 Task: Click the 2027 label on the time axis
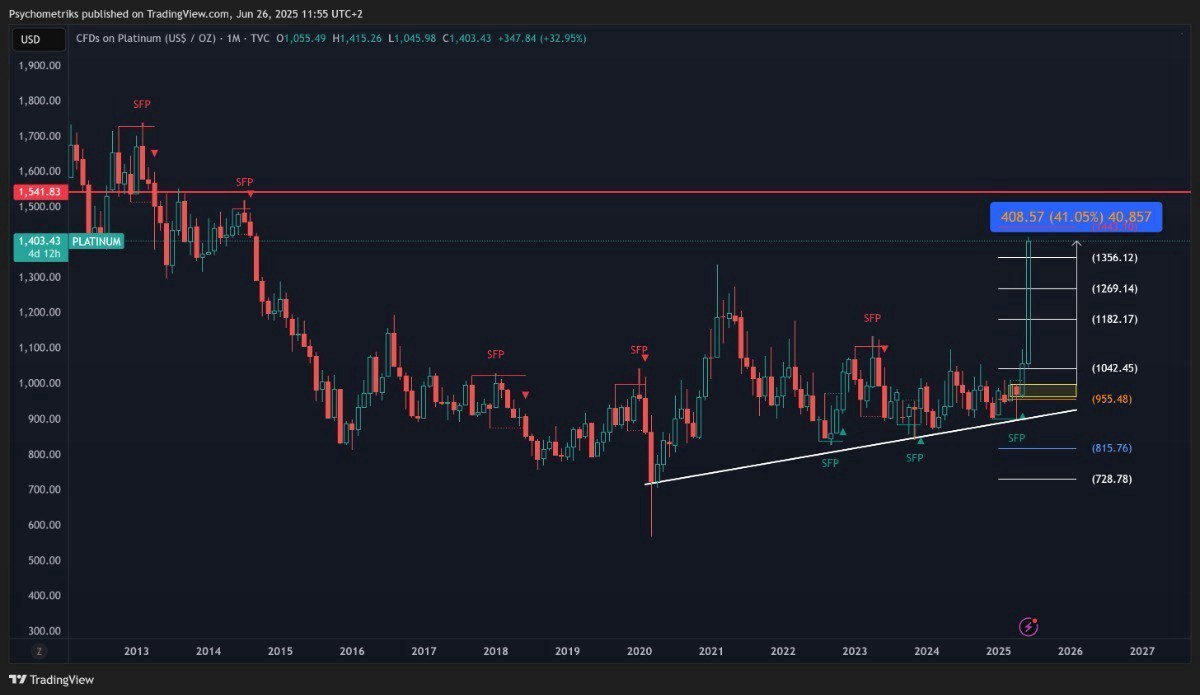click(1142, 651)
